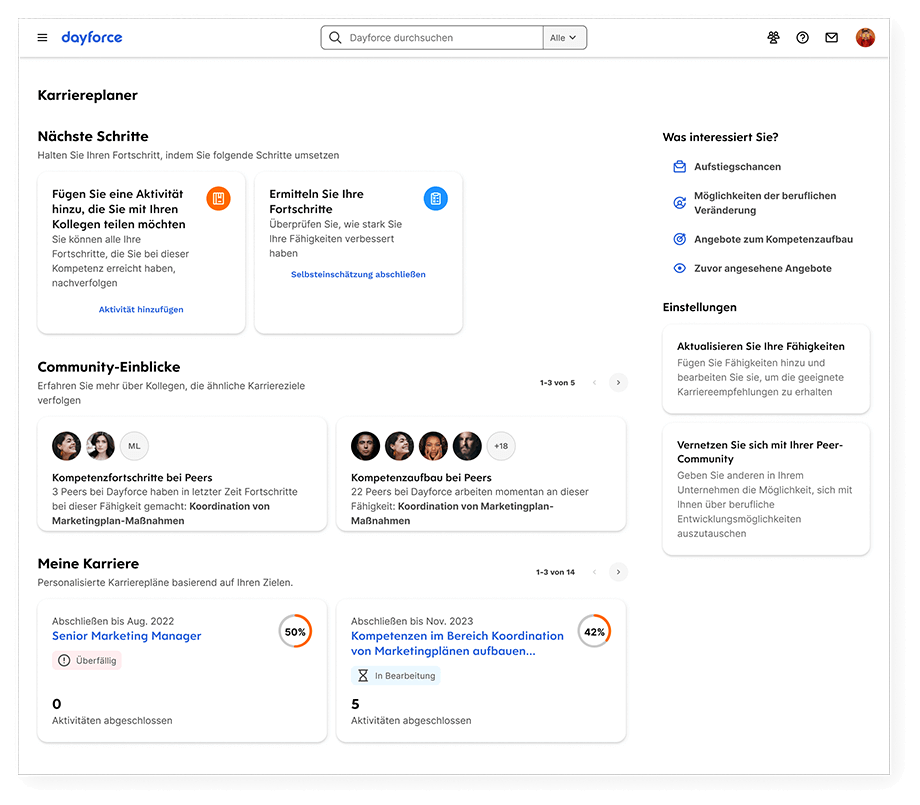Screen dimensions: 920x805
Task: Select Angebote zum Kompetenzaufbau
Action: point(773,240)
